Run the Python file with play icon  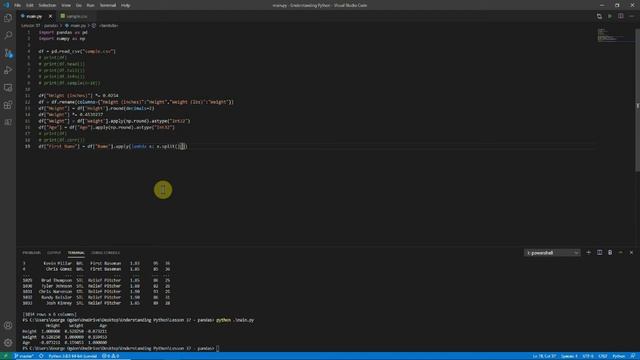pyautogui.click(x=610, y=16)
